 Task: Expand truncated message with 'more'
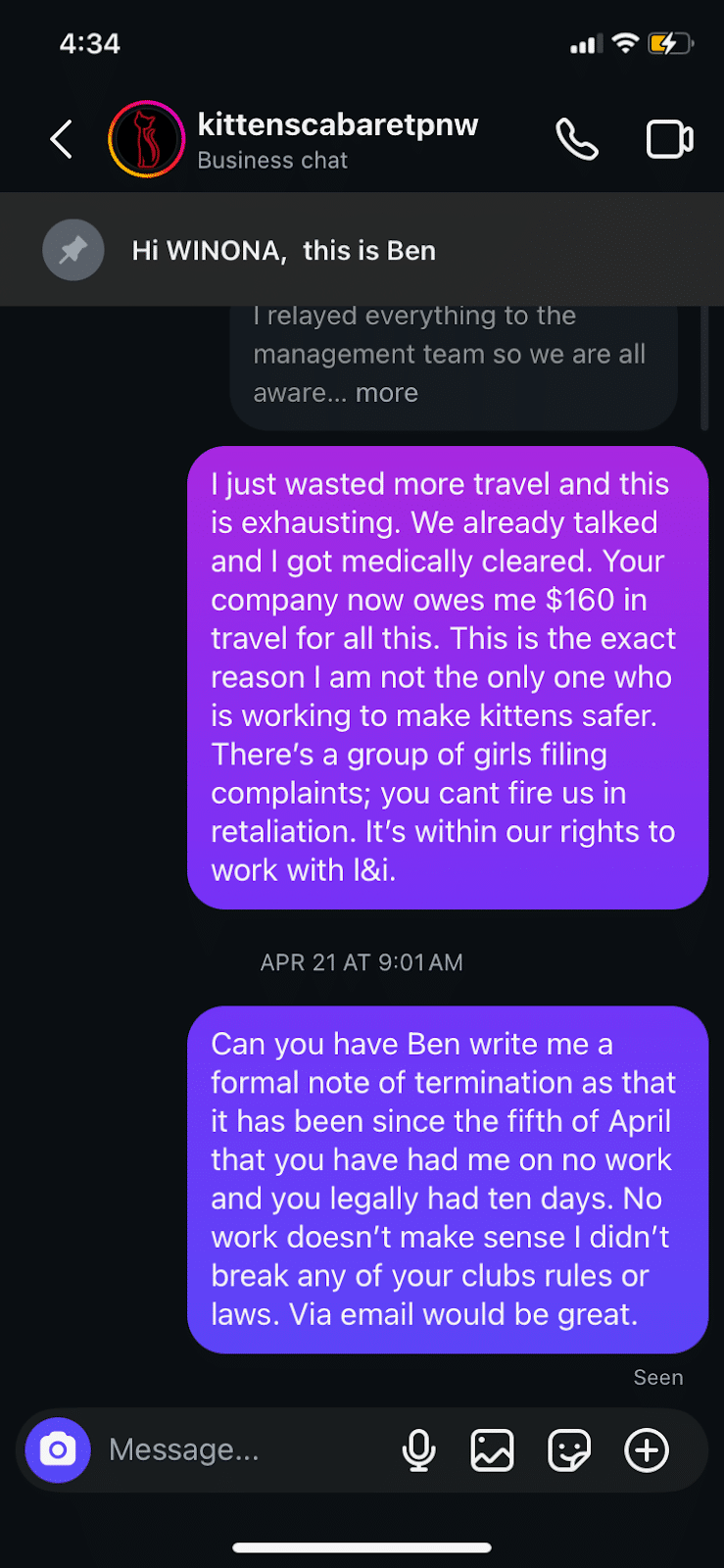(x=387, y=393)
